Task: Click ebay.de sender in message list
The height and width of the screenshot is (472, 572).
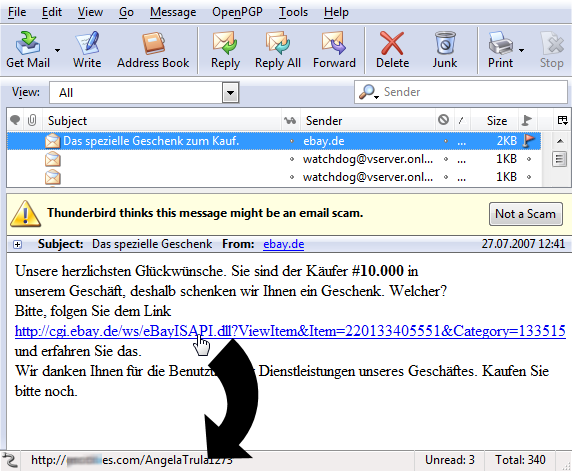Action: coord(324,141)
